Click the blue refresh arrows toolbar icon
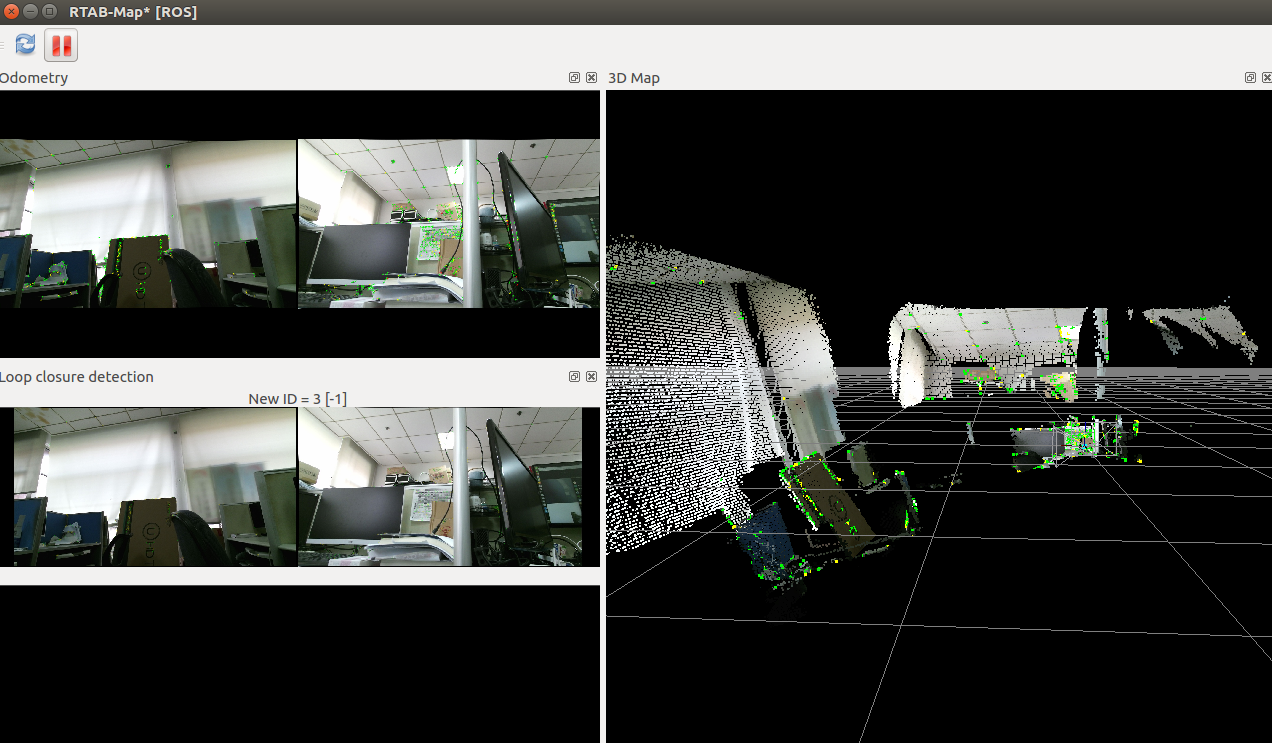 [25, 45]
